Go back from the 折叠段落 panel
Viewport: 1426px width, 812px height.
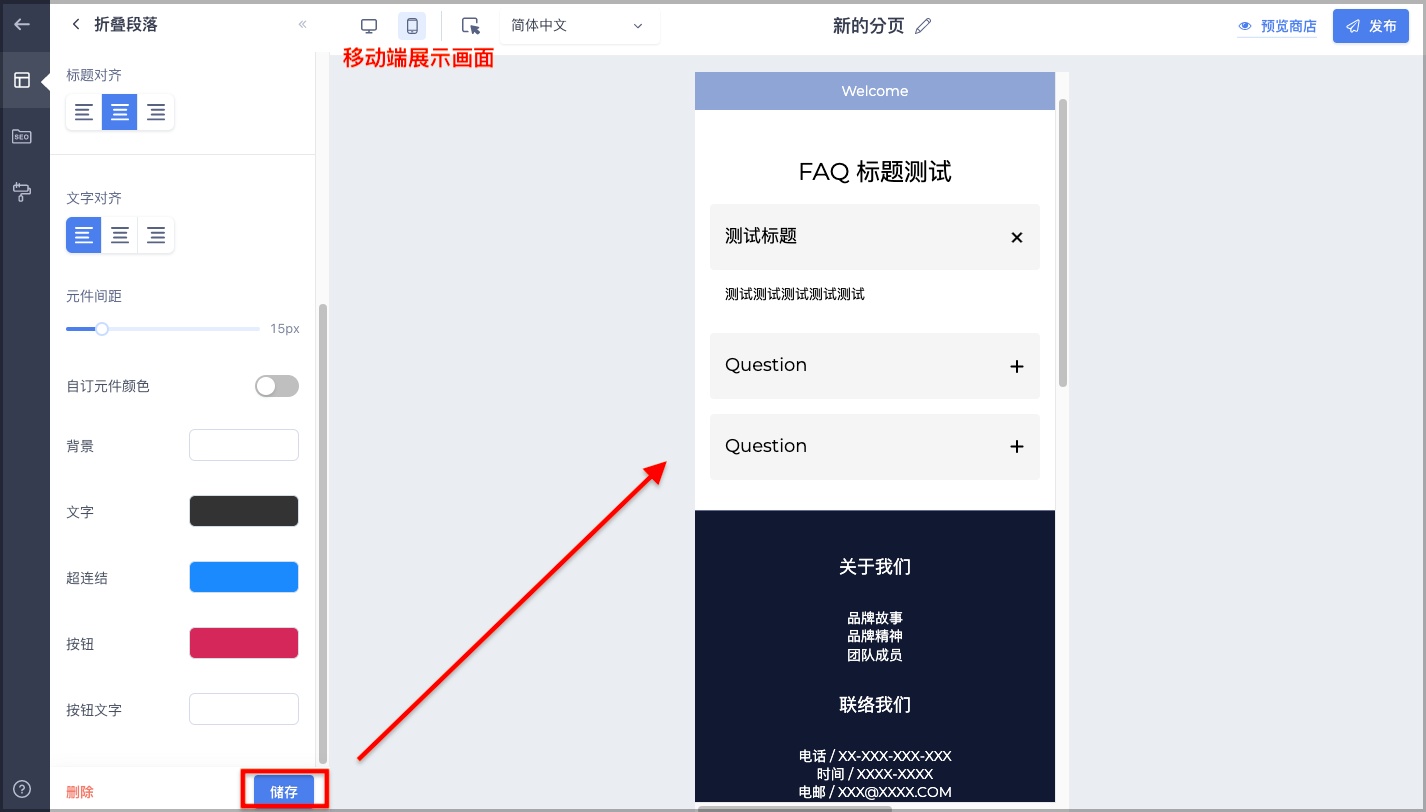click(x=76, y=24)
